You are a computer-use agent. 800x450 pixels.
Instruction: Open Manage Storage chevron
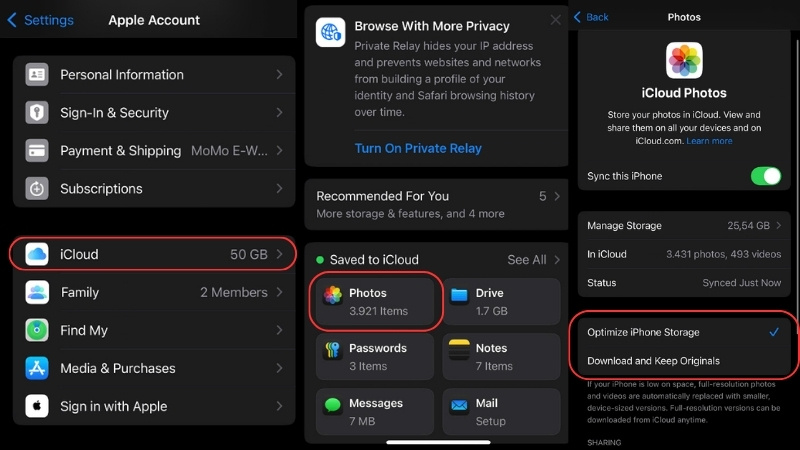779,226
